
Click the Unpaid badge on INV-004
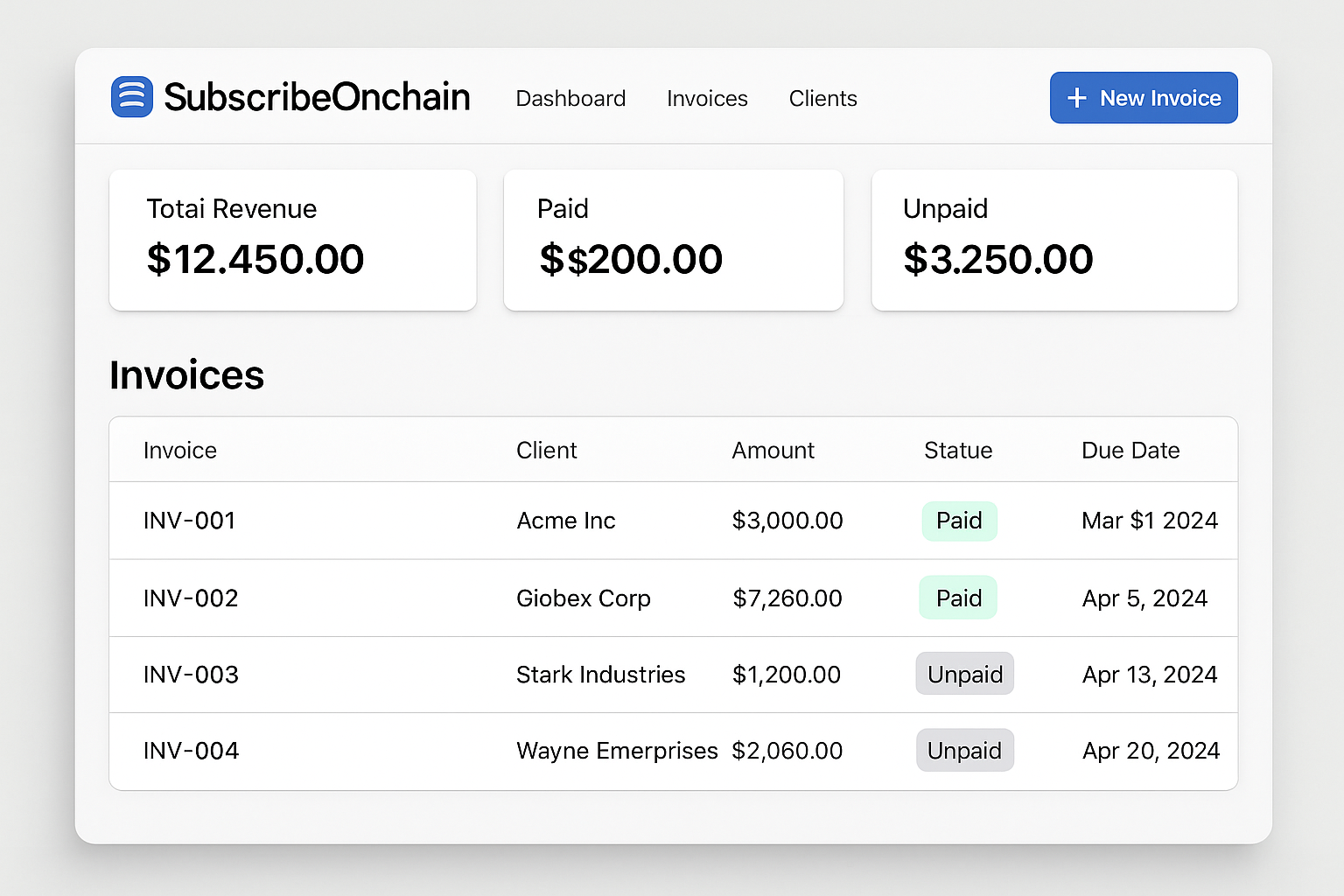[x=965, y=750]
